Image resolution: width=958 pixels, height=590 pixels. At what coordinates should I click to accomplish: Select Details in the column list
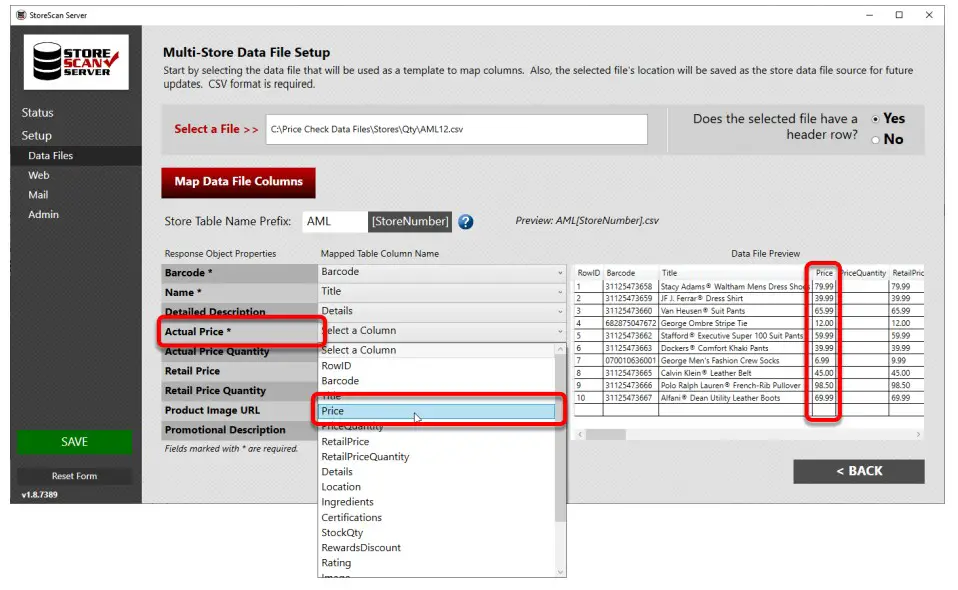[437, 472]
